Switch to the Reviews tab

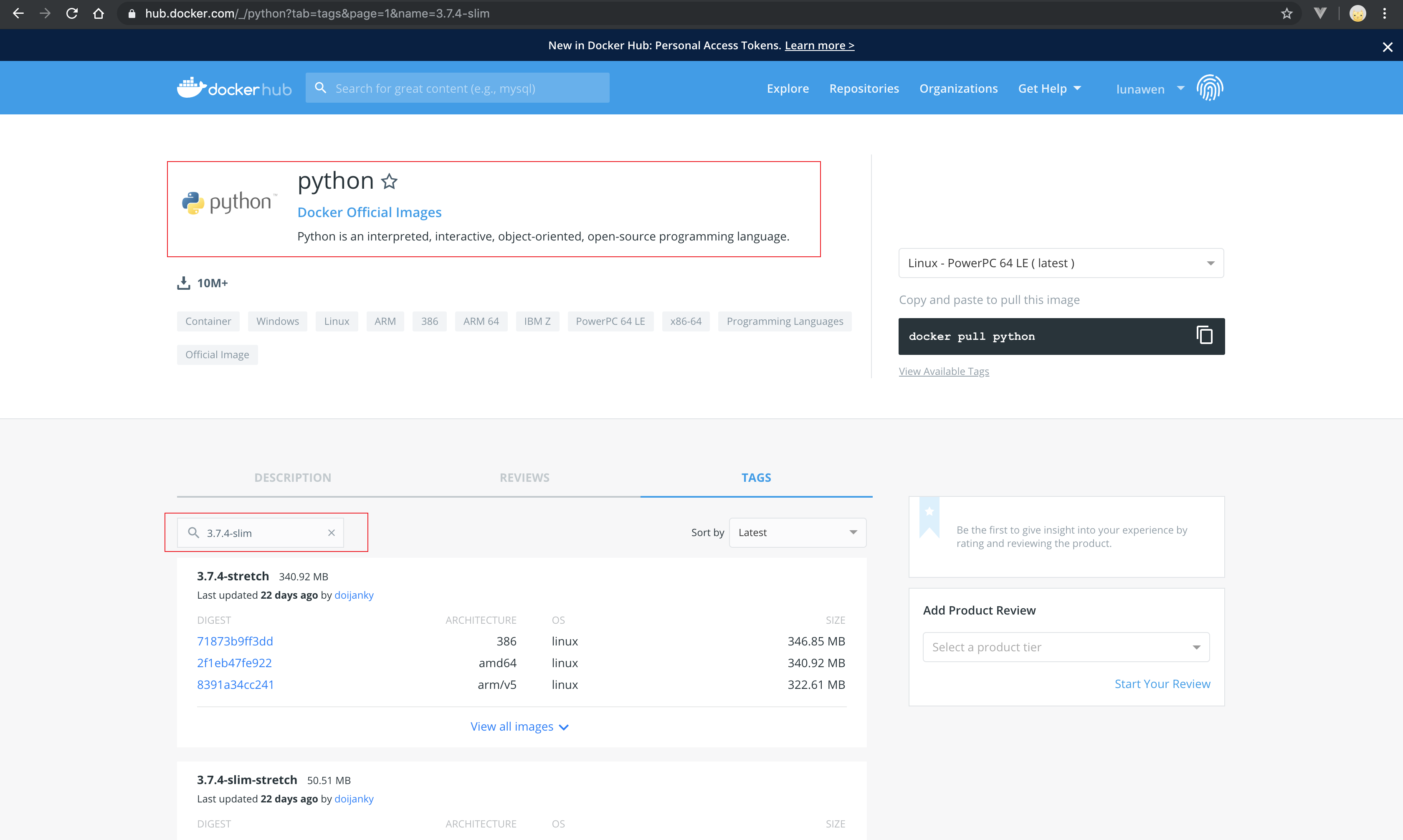point(524,478)
